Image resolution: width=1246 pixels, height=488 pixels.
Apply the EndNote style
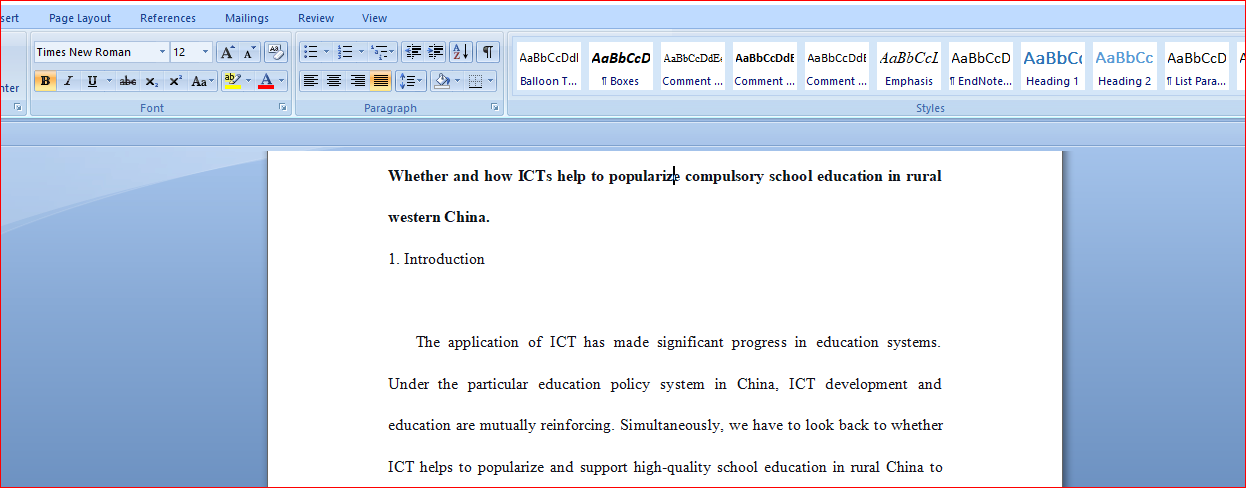coord(981,67)
